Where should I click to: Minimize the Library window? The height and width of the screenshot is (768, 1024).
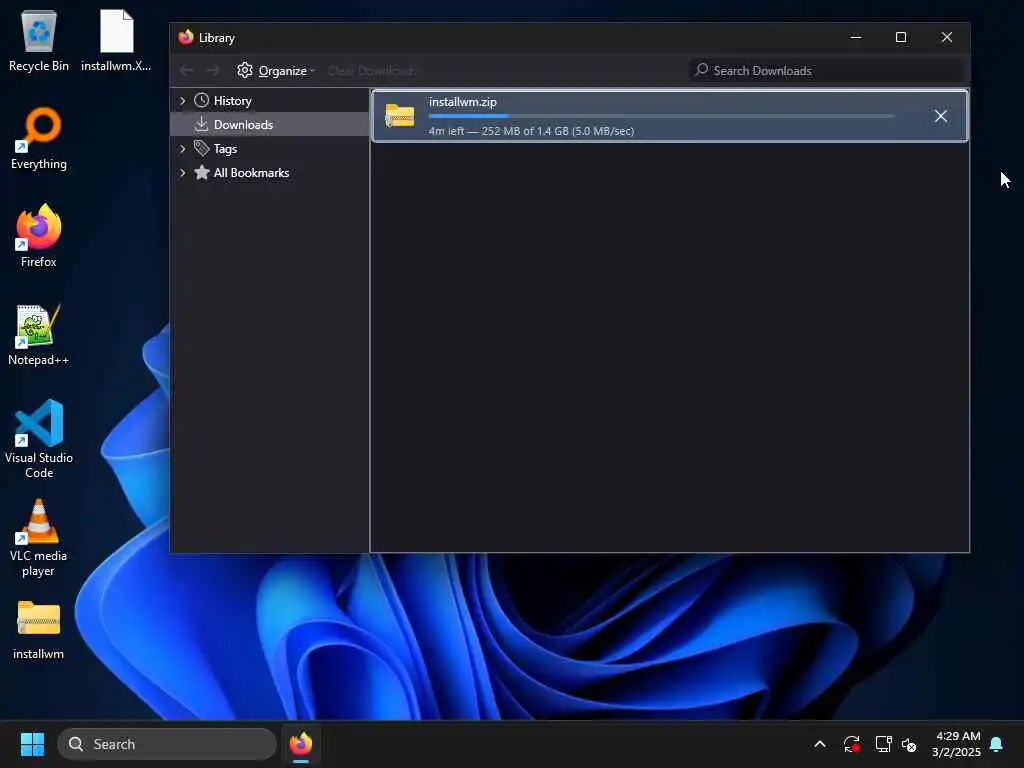click(x=856, y=37)
